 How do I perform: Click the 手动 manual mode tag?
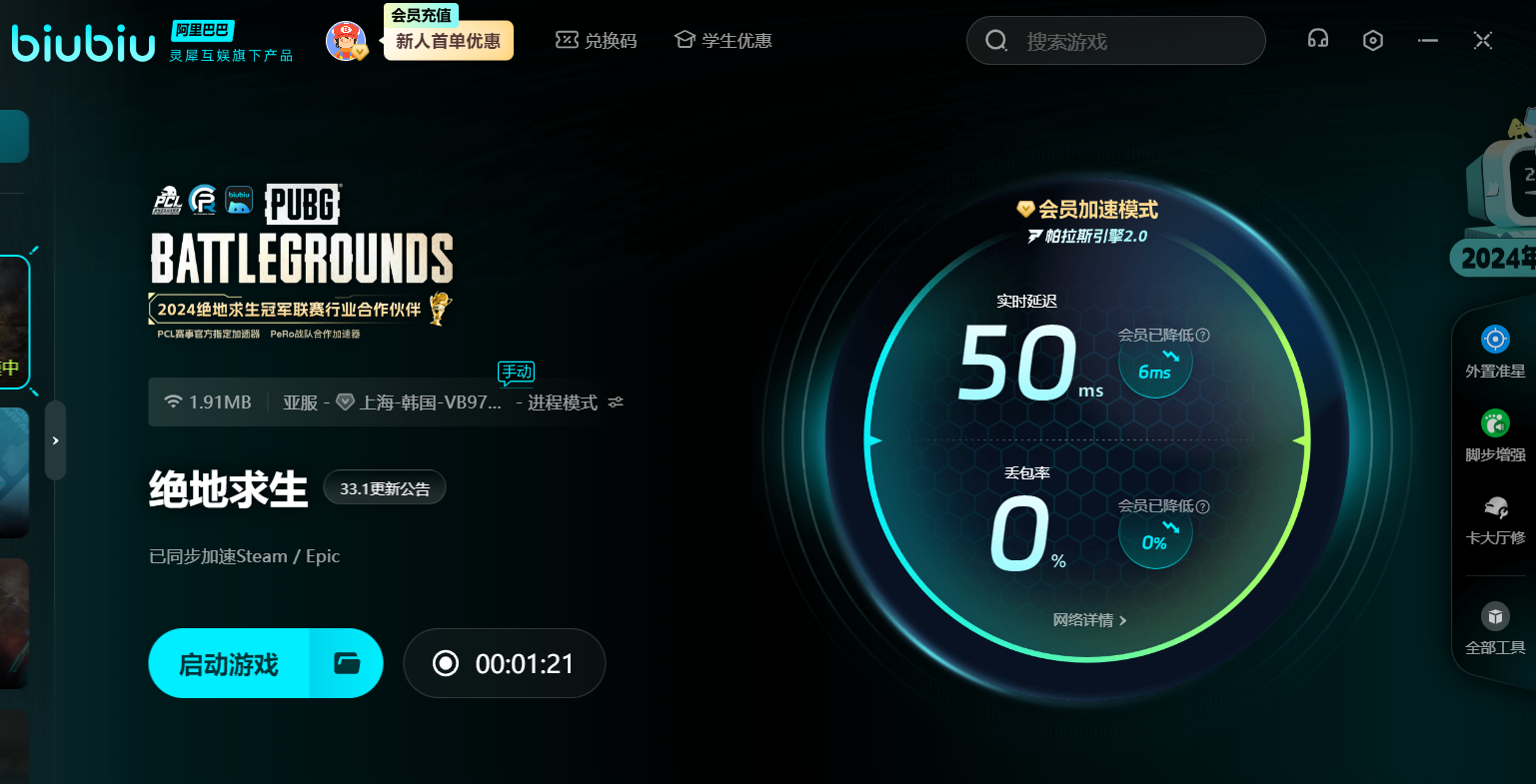click(517, 373)
